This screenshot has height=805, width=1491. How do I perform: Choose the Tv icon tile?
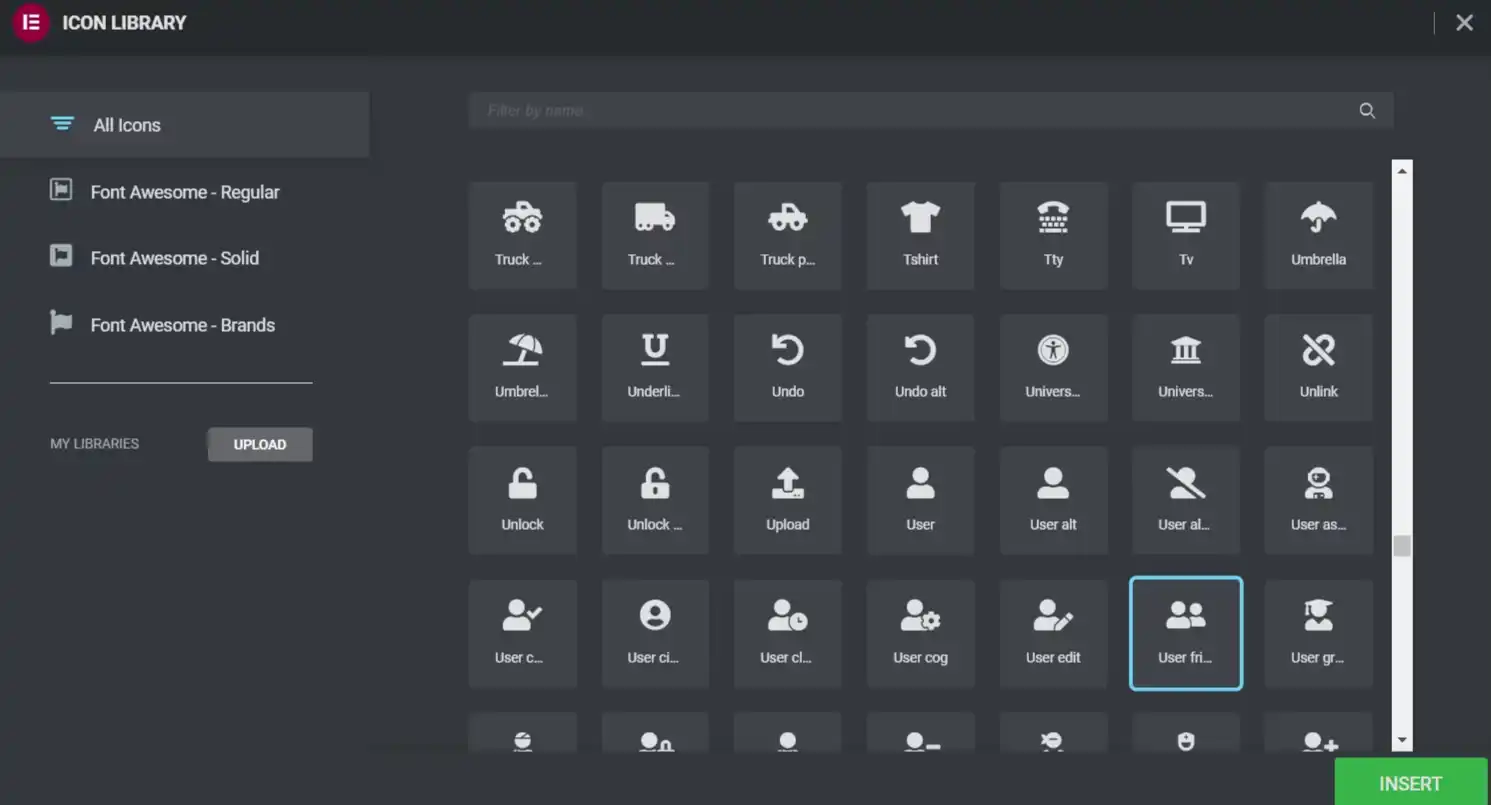(x=1186, y=236)
